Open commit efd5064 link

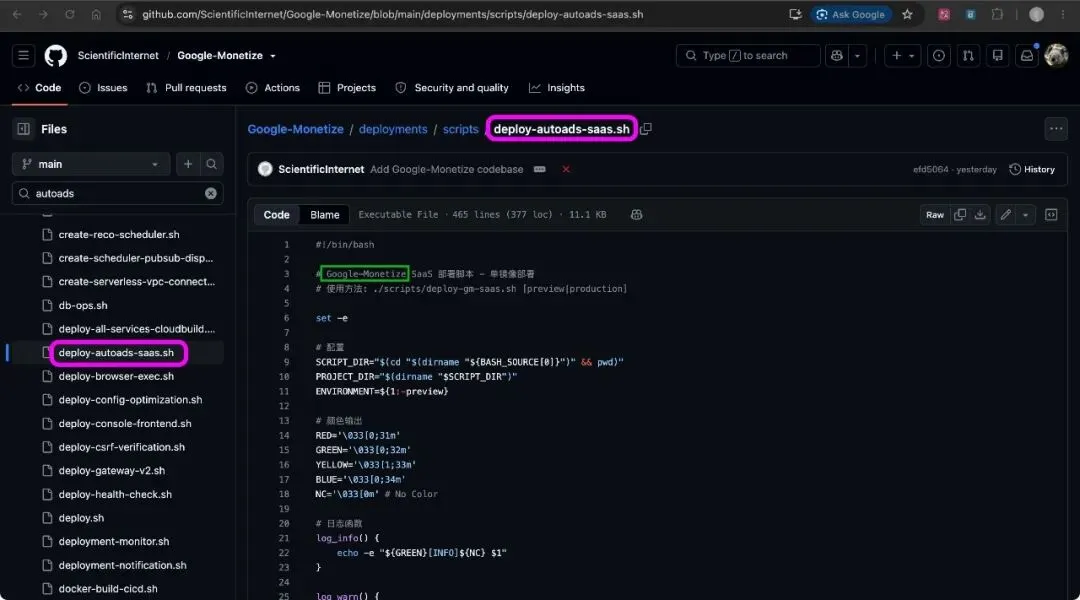pos(931,169)
